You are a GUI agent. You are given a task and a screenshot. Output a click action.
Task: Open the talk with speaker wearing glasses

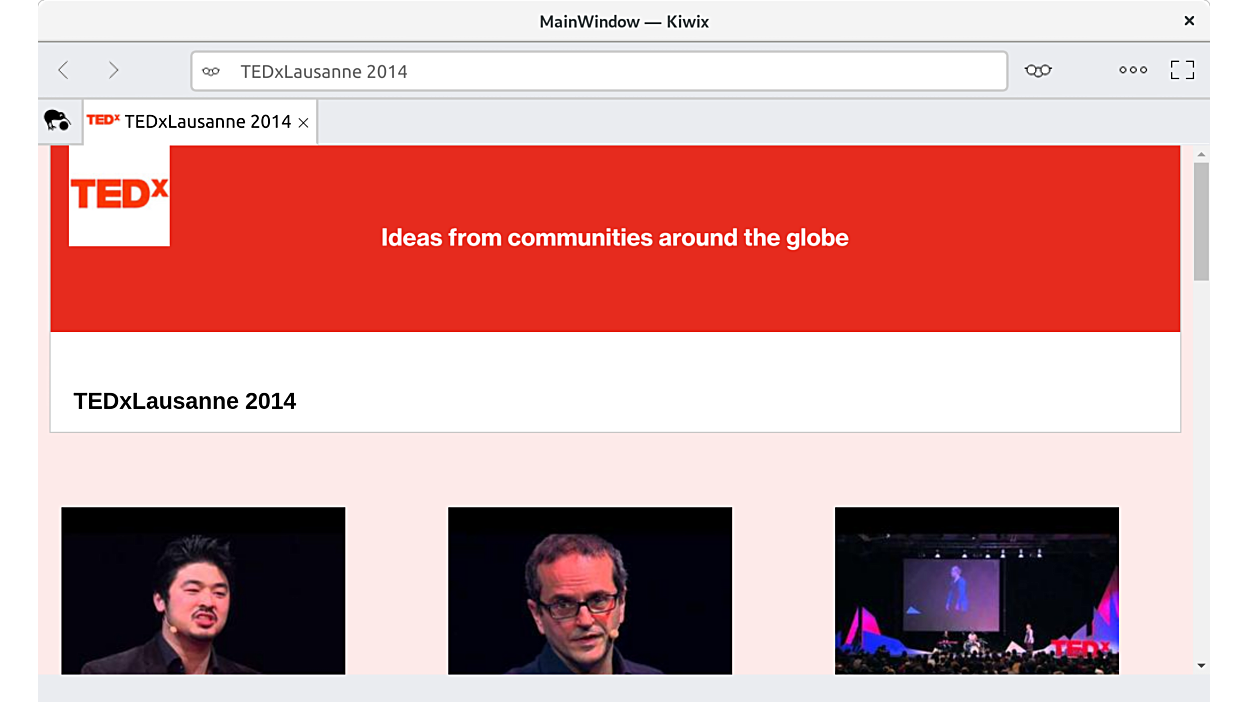click(590, 590)
